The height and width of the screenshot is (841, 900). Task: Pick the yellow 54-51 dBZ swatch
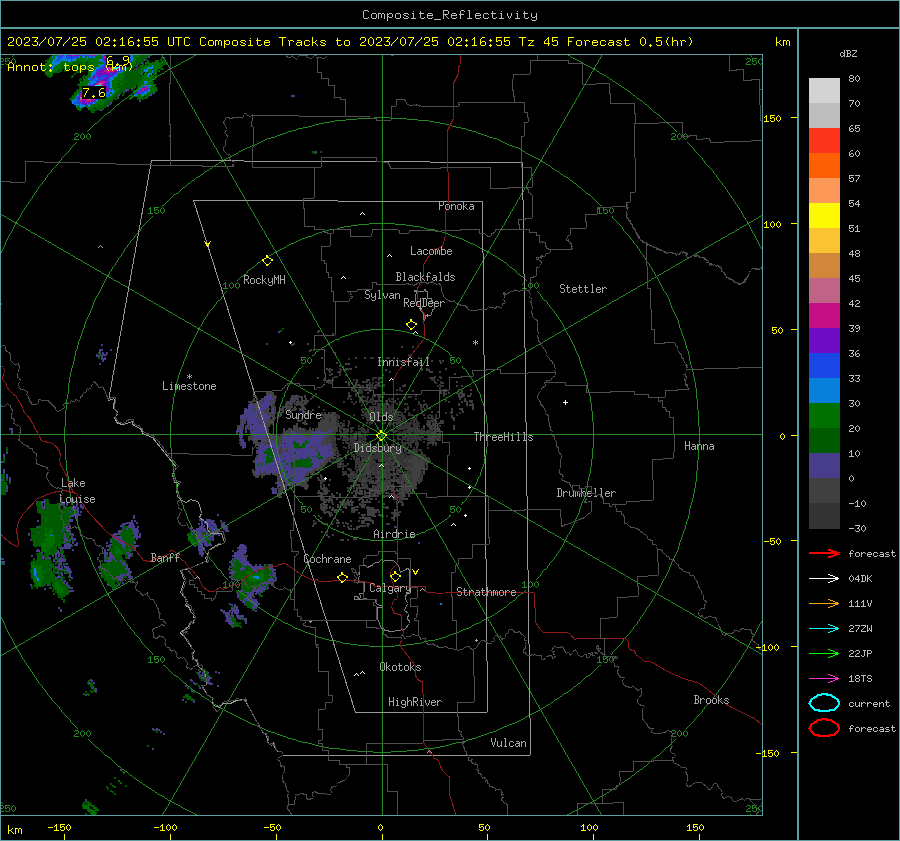824,216
